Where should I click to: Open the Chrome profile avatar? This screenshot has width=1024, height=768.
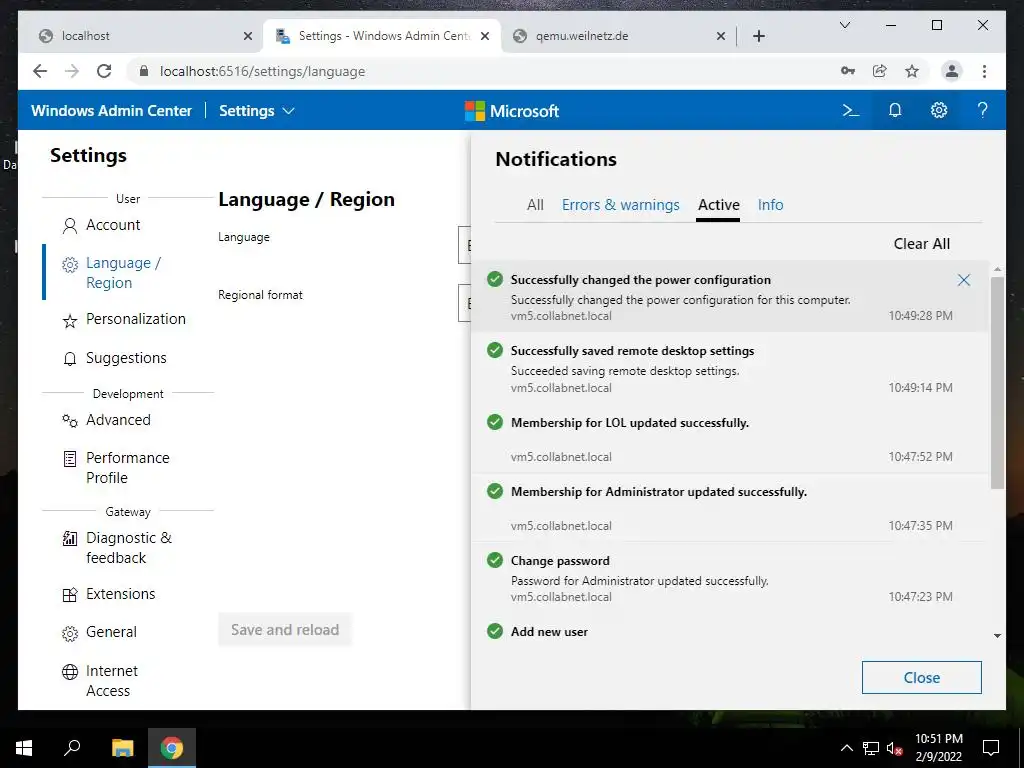952,71
